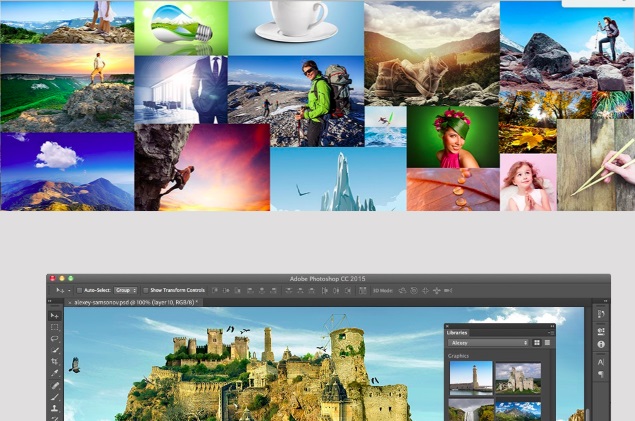
Task: Click the green-jacket hiker photo in collage
Action: coord(317,100)
